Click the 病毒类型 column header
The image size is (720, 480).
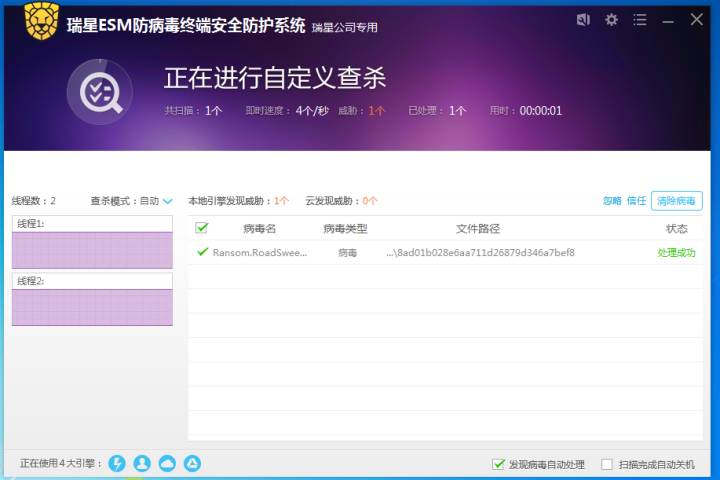pyautogui.click(x=345, y=229)
